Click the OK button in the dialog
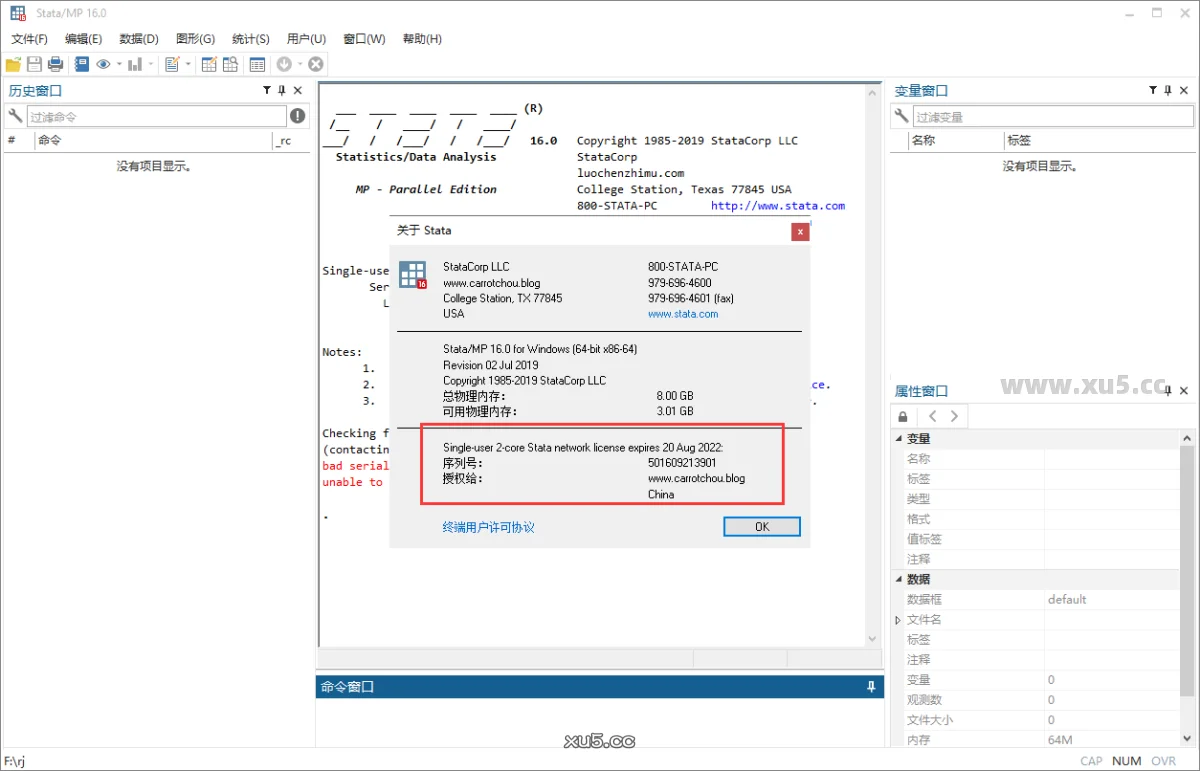1200x771 pixels. pyautogui.click(x=761, y=526)
